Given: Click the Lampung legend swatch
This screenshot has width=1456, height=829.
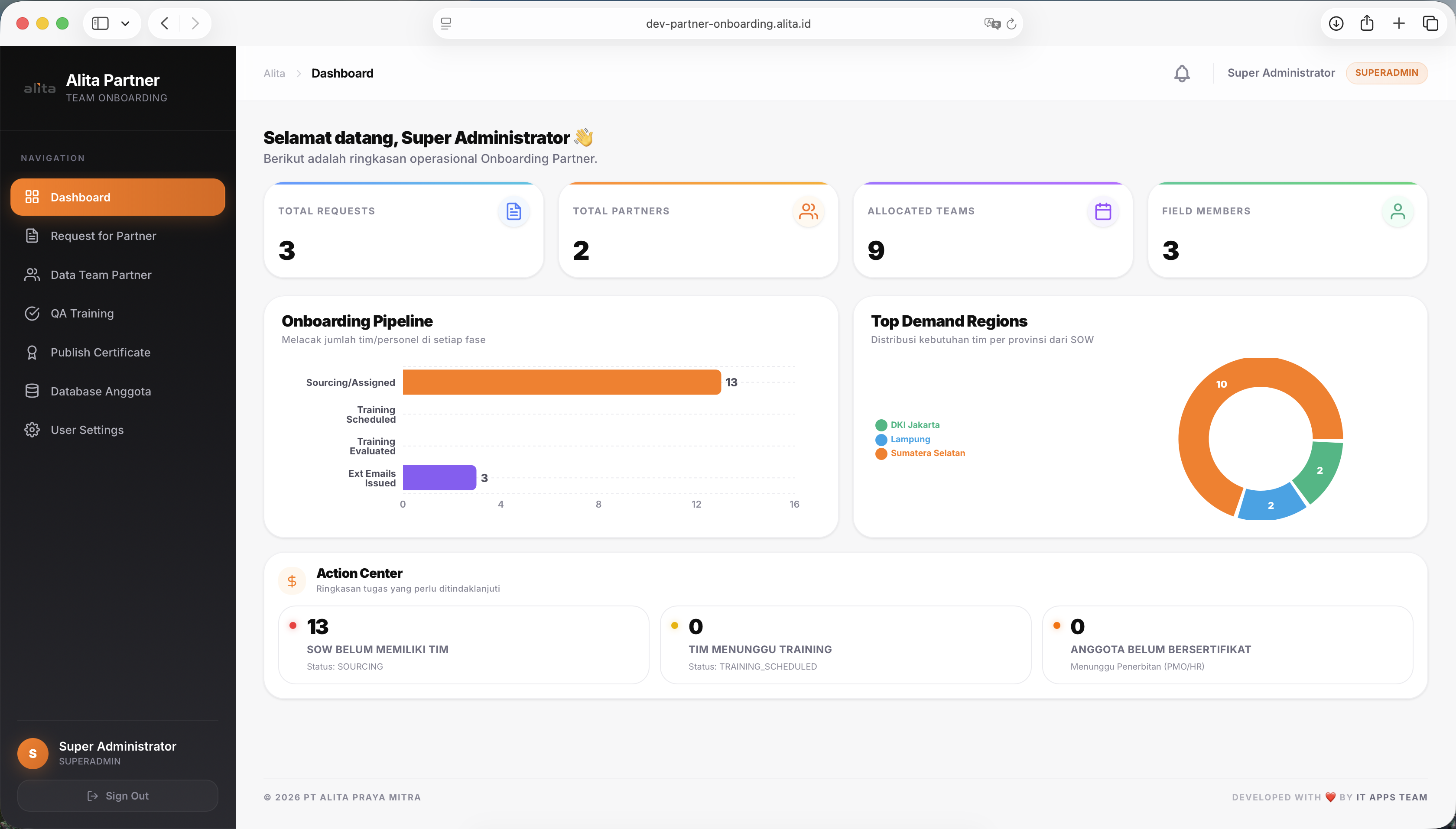Looking at the screenshot, I should coord(881,440).
